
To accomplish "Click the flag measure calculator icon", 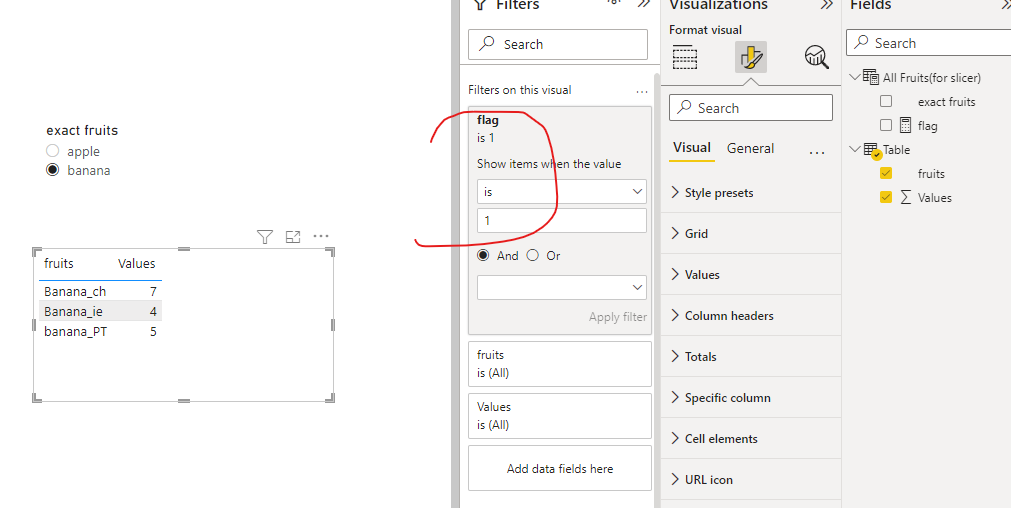I will click(x=905, y=125).
